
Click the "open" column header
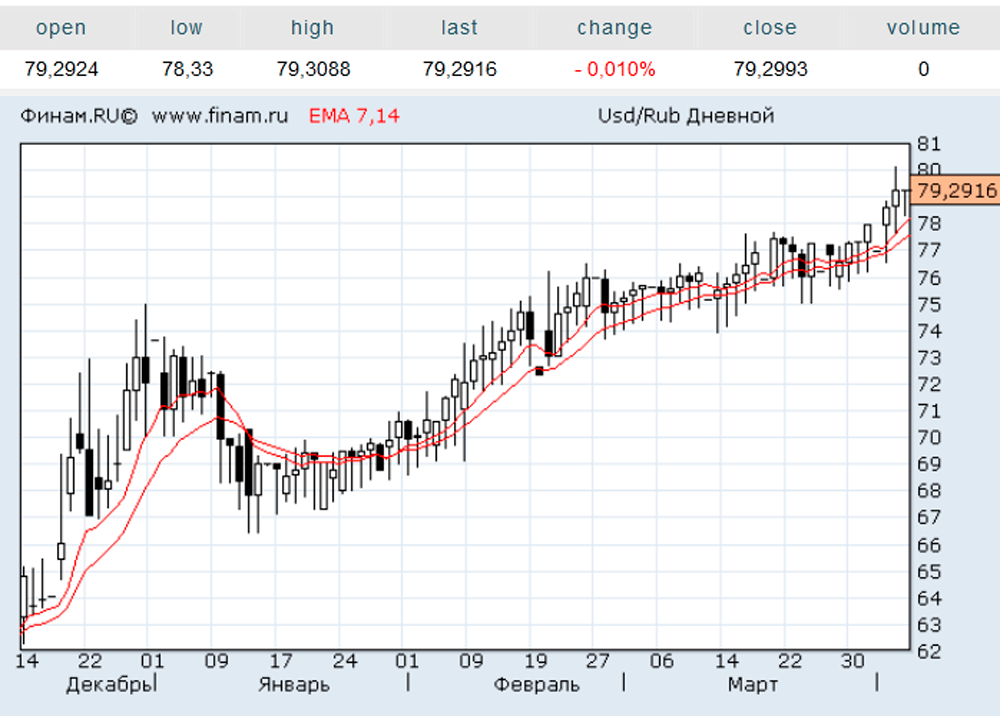point(61,28)
